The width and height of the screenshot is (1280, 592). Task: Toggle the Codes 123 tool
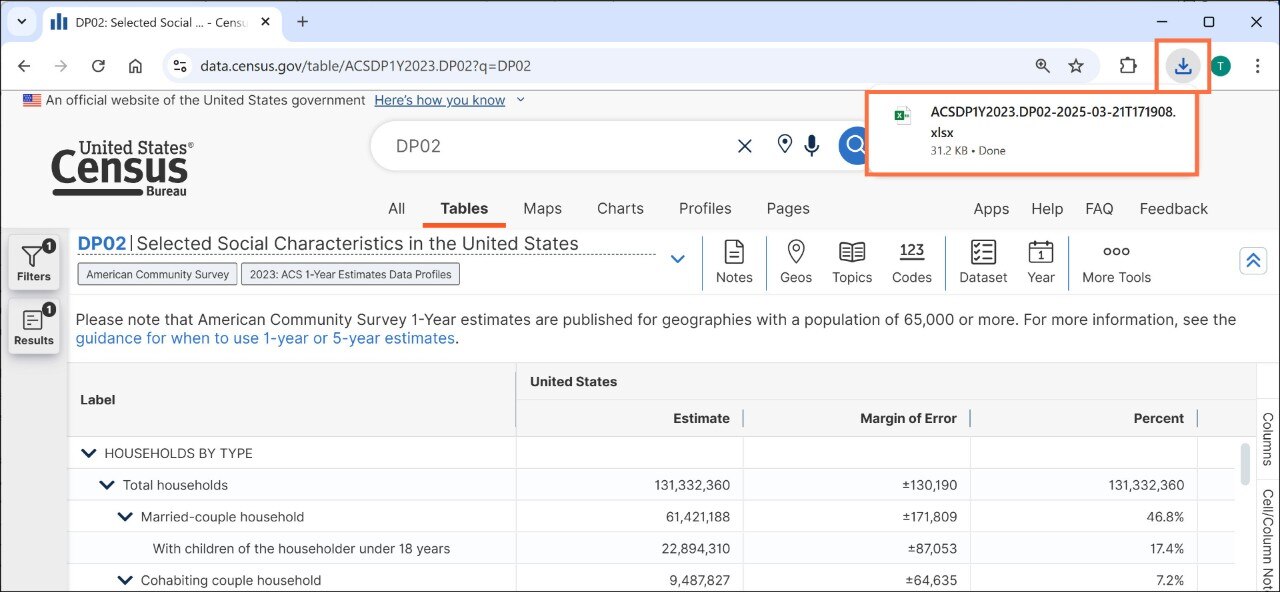click(x=912, y=262)
